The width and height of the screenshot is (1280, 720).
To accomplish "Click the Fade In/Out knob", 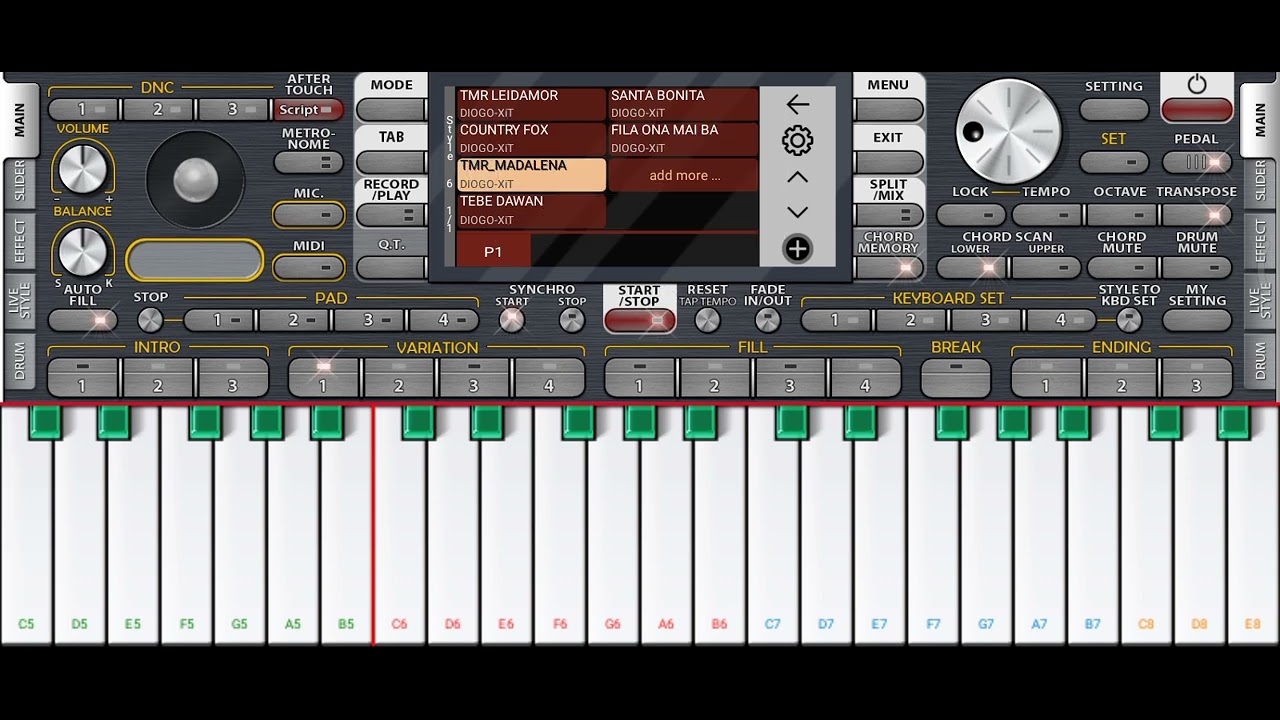I will pos(767,320).
